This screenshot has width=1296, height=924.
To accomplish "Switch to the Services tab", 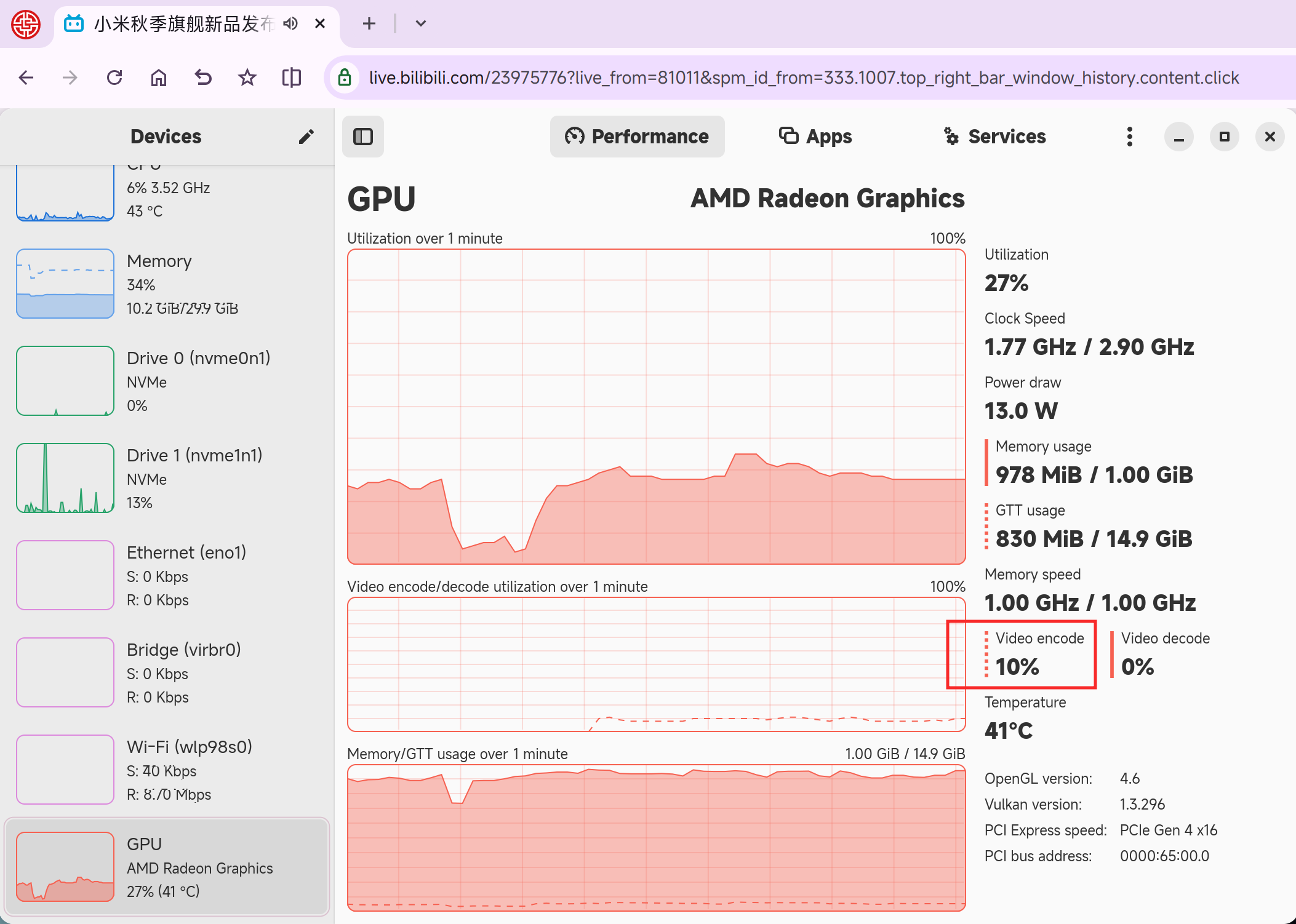I will pyautogui.click(x=995, y=137).
